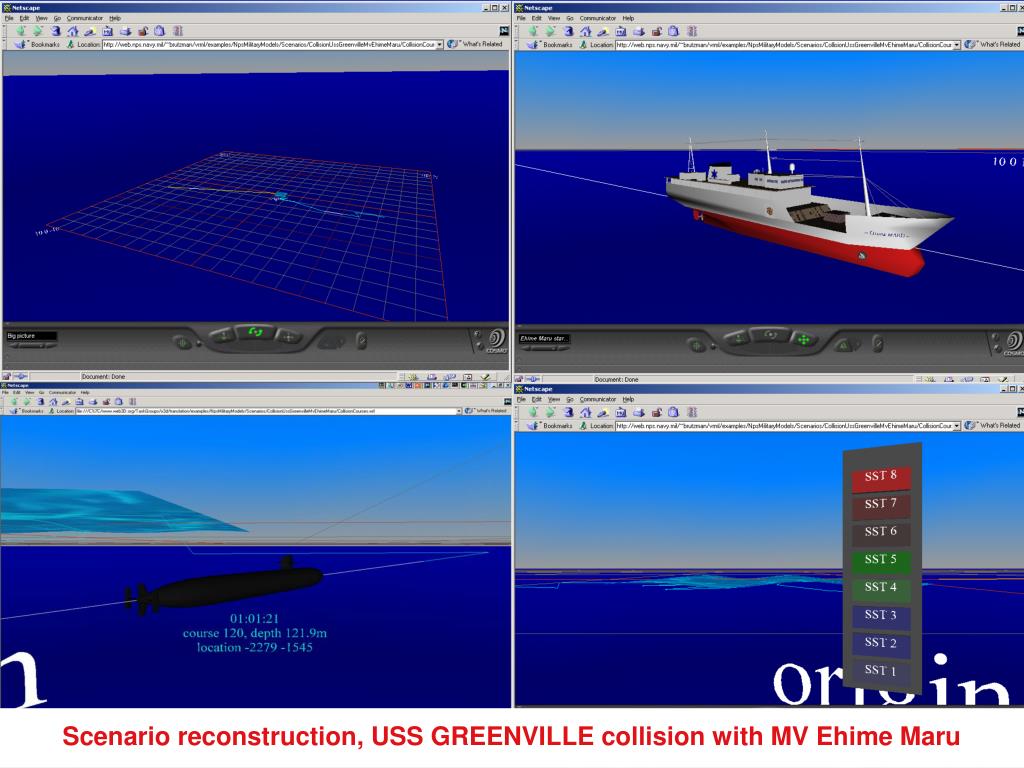Click the green rotate control in the Big picture Cosmo dashboard

255,332
